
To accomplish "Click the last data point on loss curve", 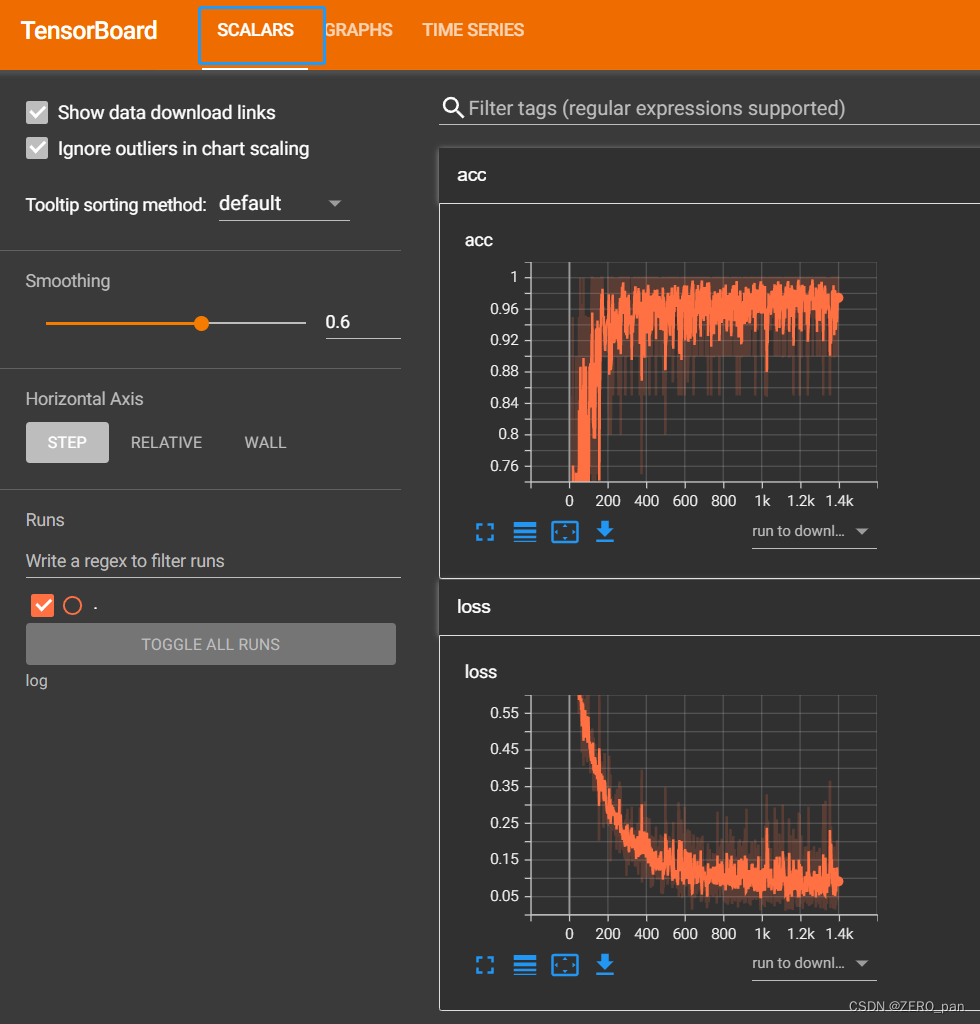I will click(840, 881).
